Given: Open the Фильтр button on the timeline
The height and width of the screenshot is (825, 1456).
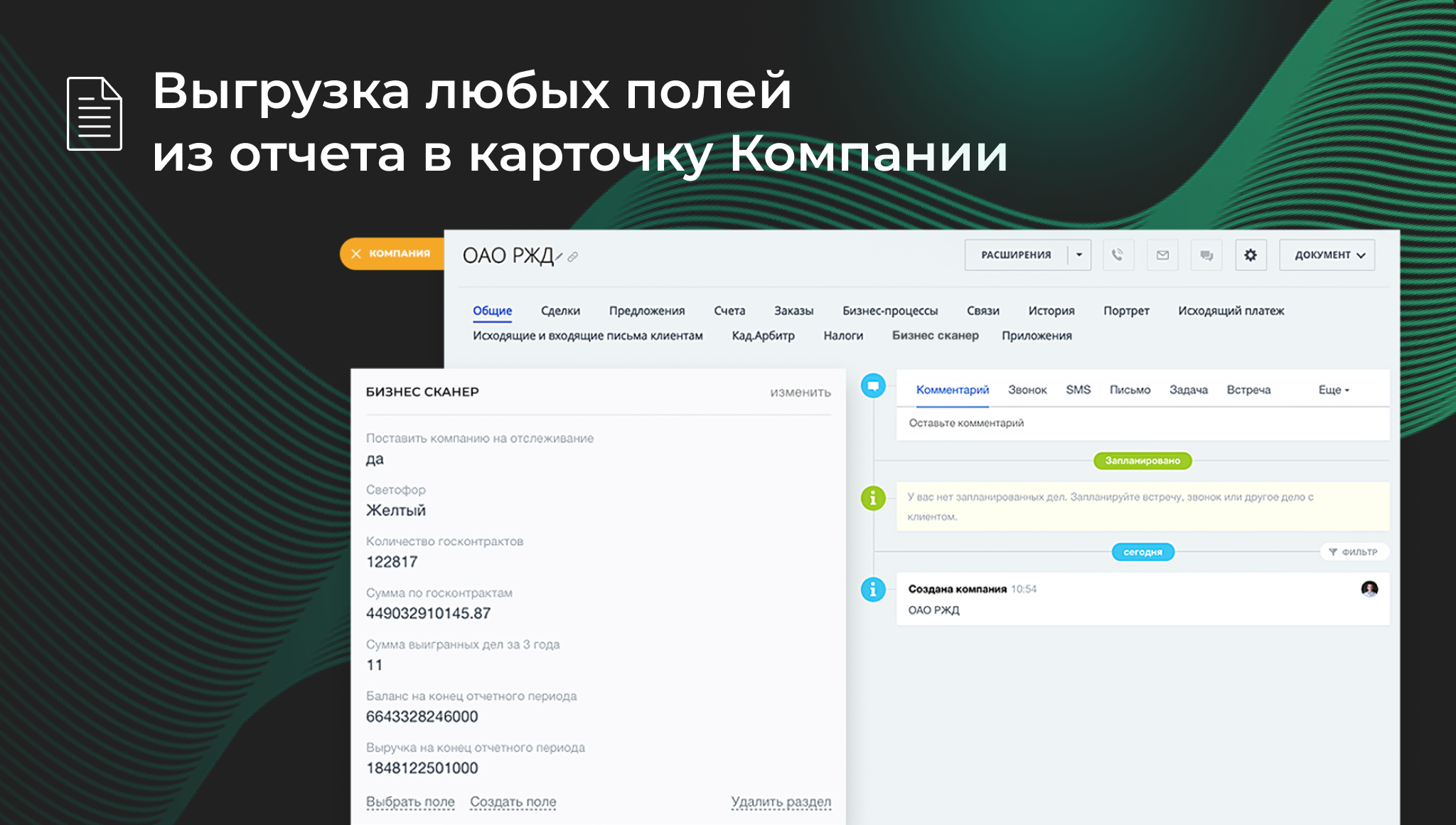Looking at the screenshot, I should 1354,552.
